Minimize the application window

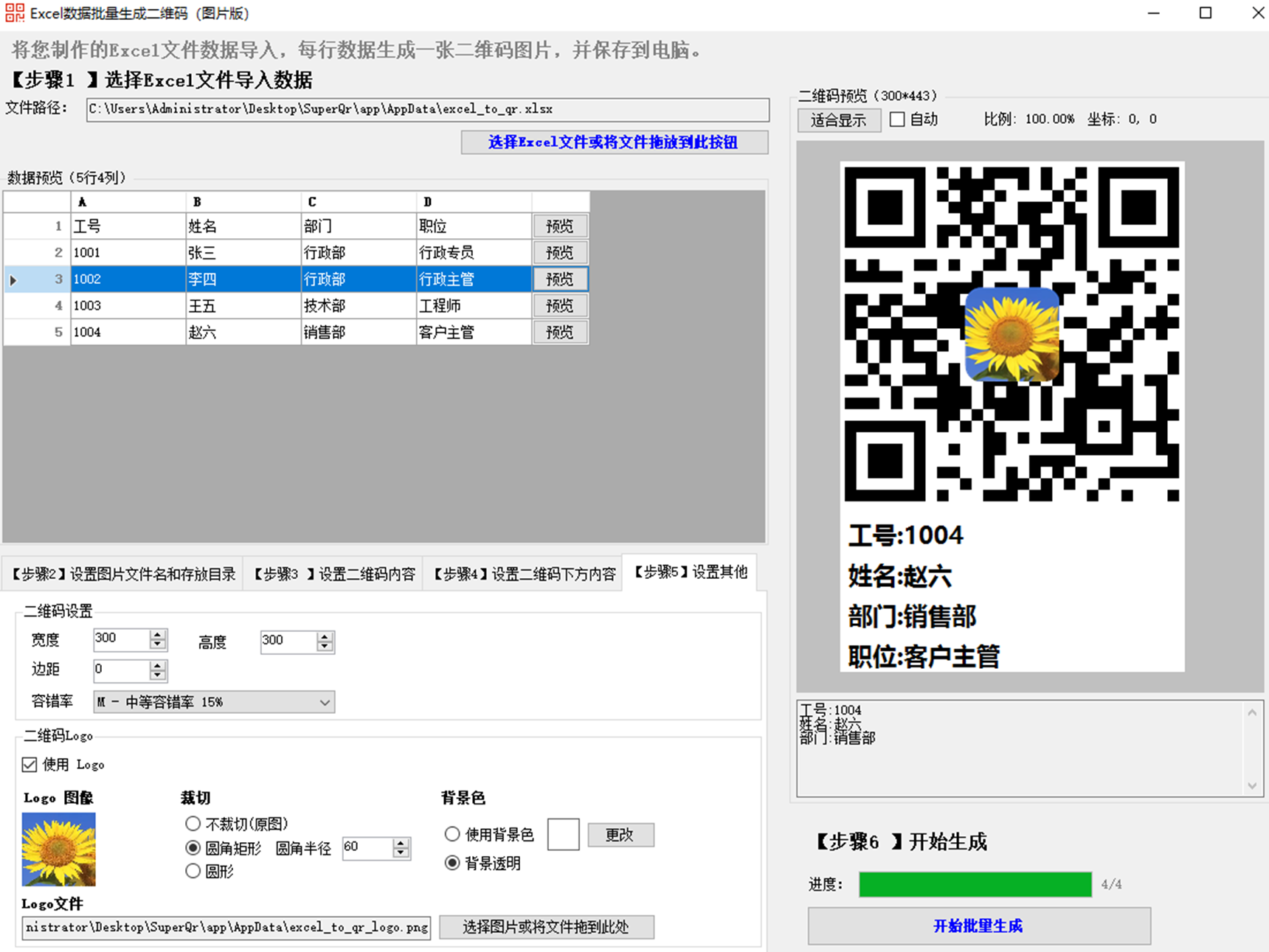pos(1154,13)
